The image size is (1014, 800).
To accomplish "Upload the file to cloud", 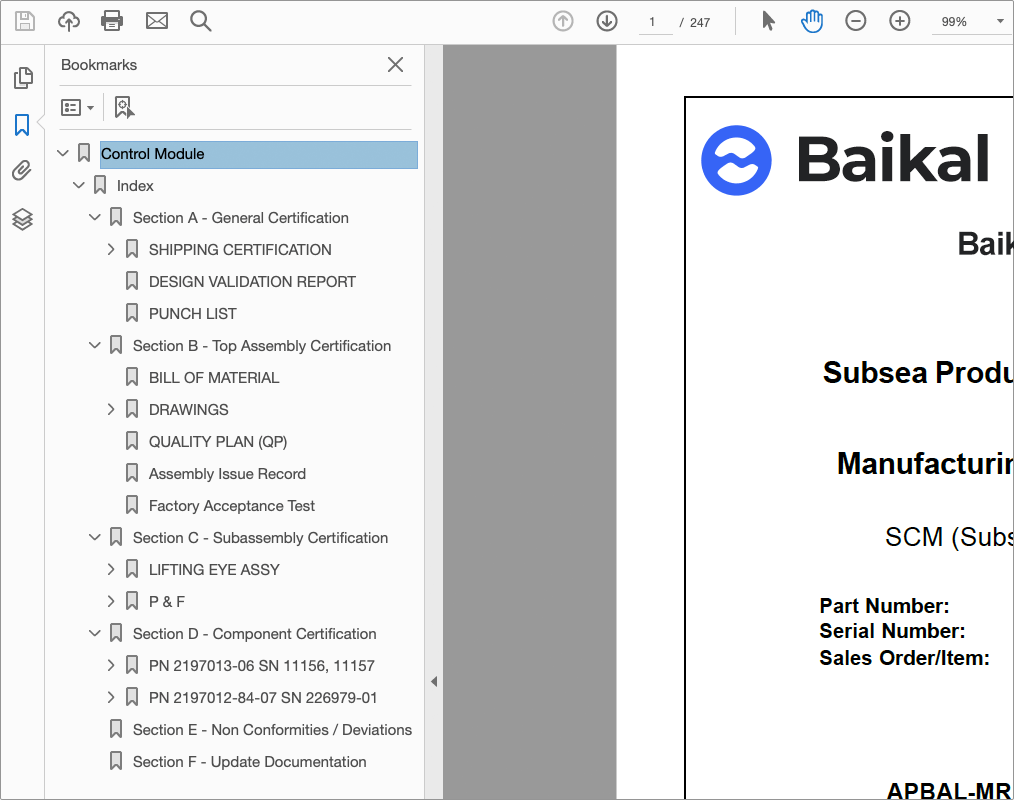I will point(69,21).
